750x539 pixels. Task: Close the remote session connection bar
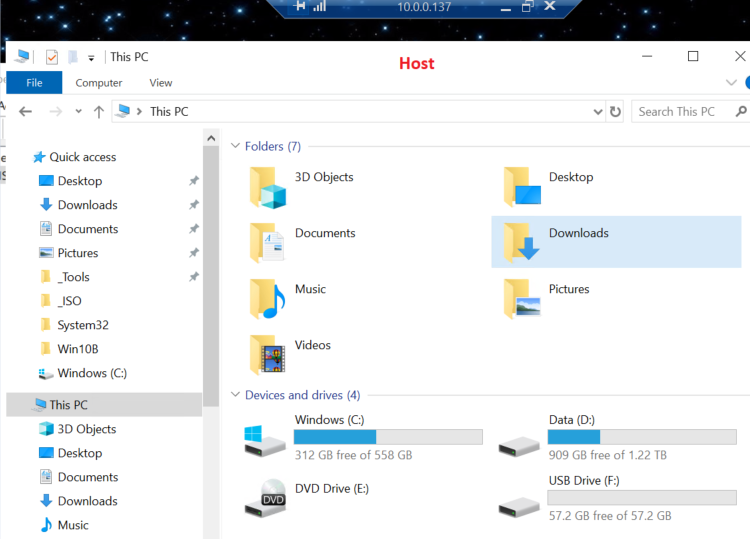(550, 6)
